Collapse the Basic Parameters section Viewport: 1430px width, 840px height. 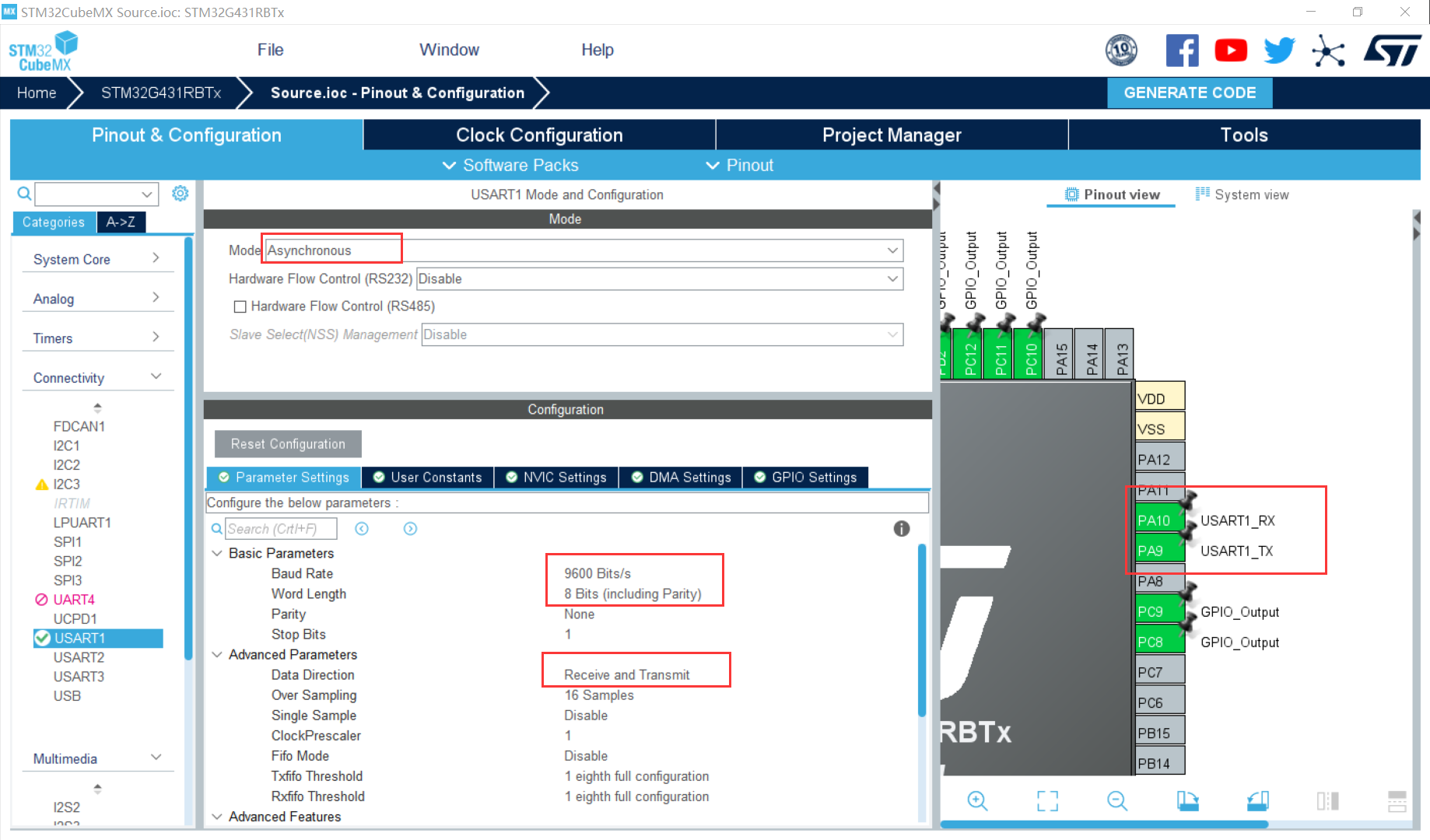click(x=217, y=553)
